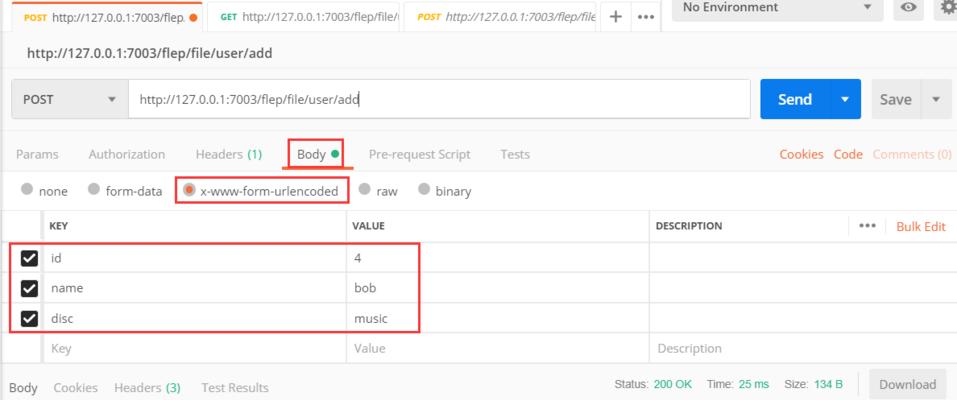
Task: Open the Cookies link
Action: point(801,155)
